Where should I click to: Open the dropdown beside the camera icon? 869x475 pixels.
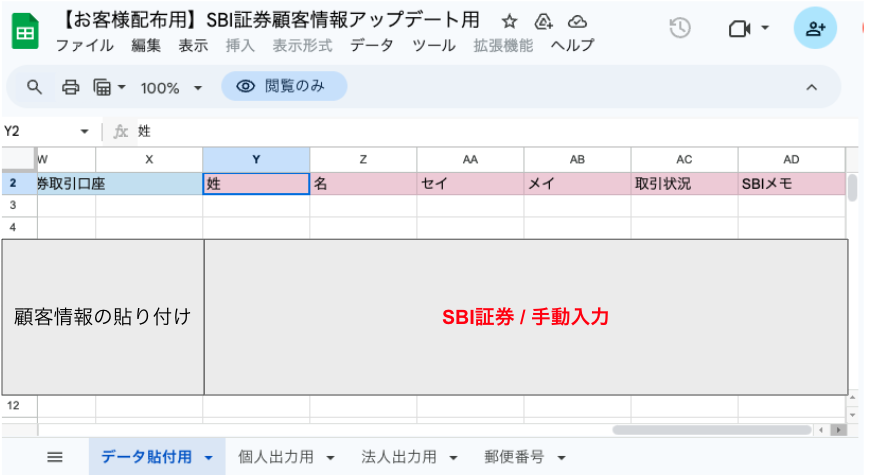click(765, 27)
